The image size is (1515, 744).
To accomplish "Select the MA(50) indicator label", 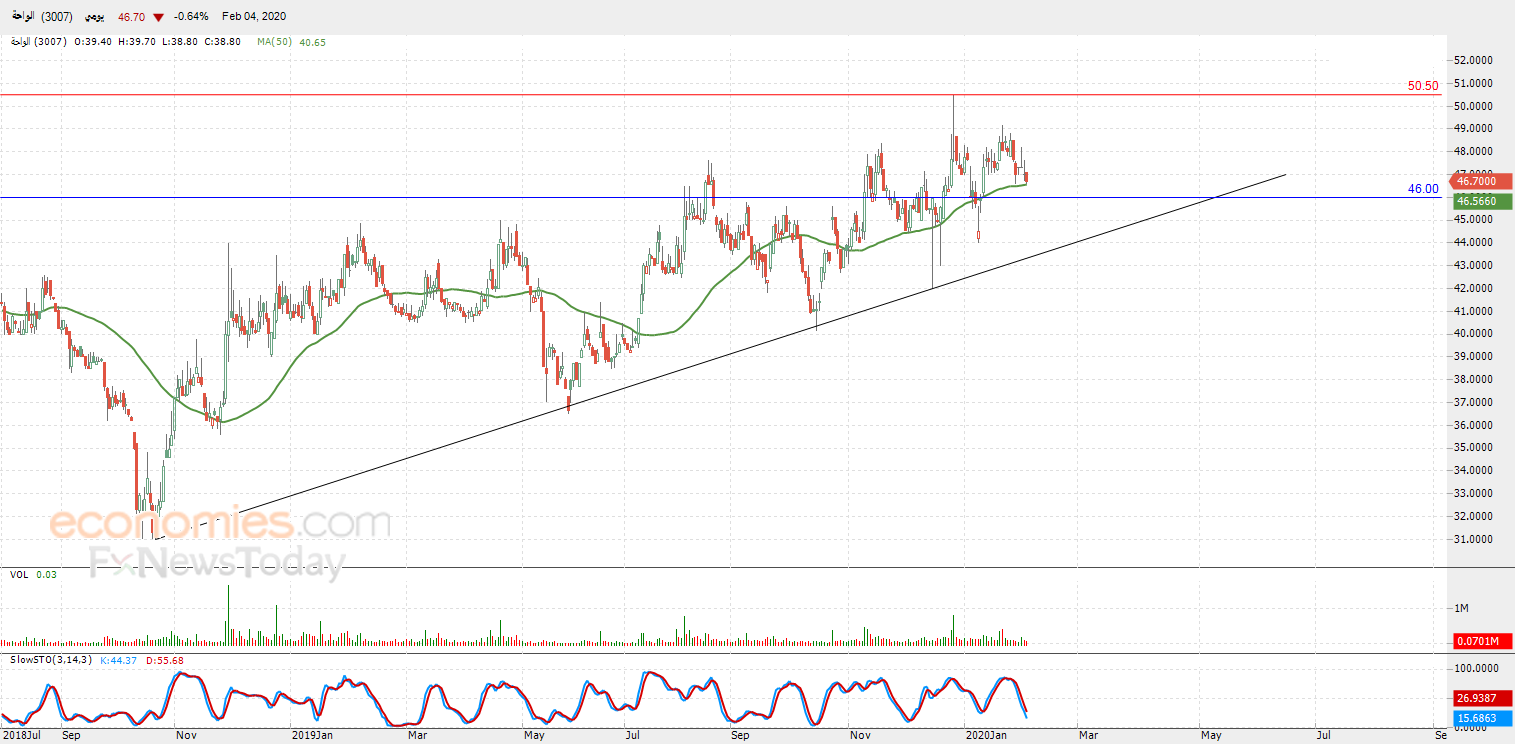I will tap(274, 42).
